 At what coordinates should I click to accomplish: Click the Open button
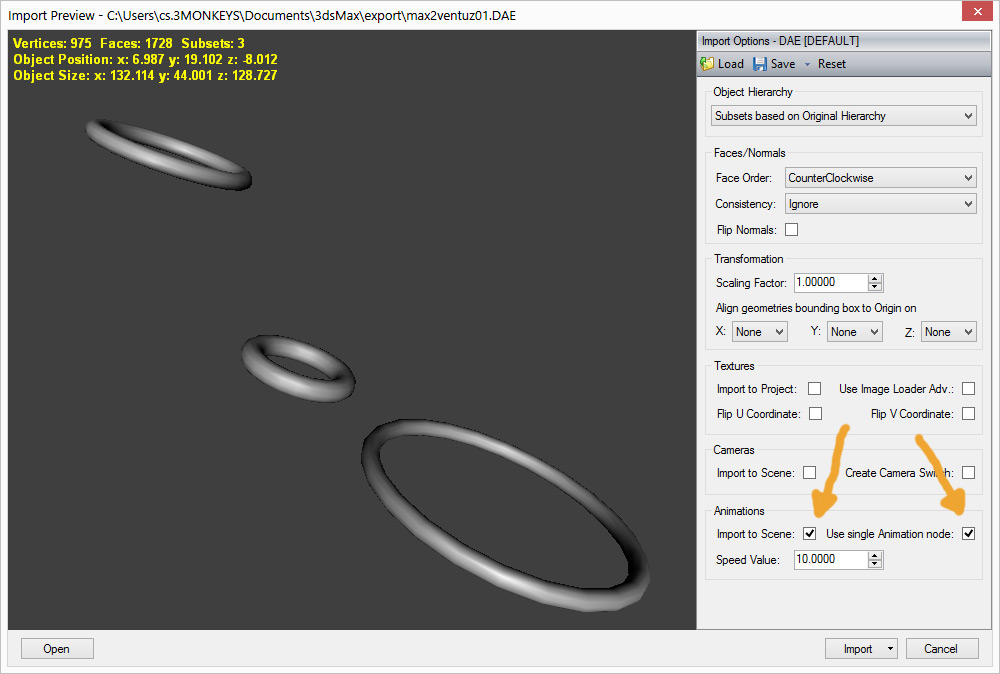pos(57,649)
